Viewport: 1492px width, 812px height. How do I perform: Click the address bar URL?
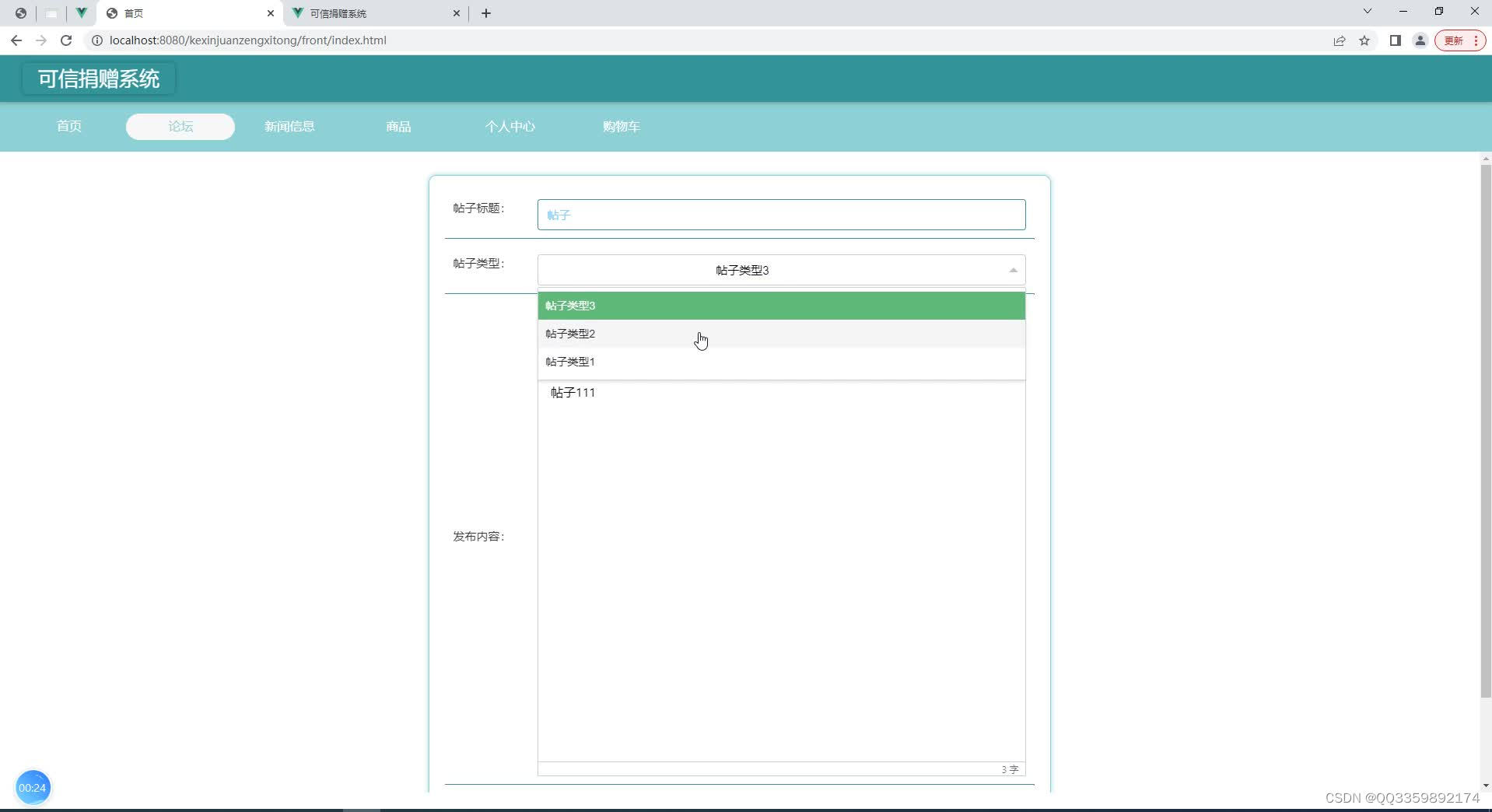coord(247,40)
